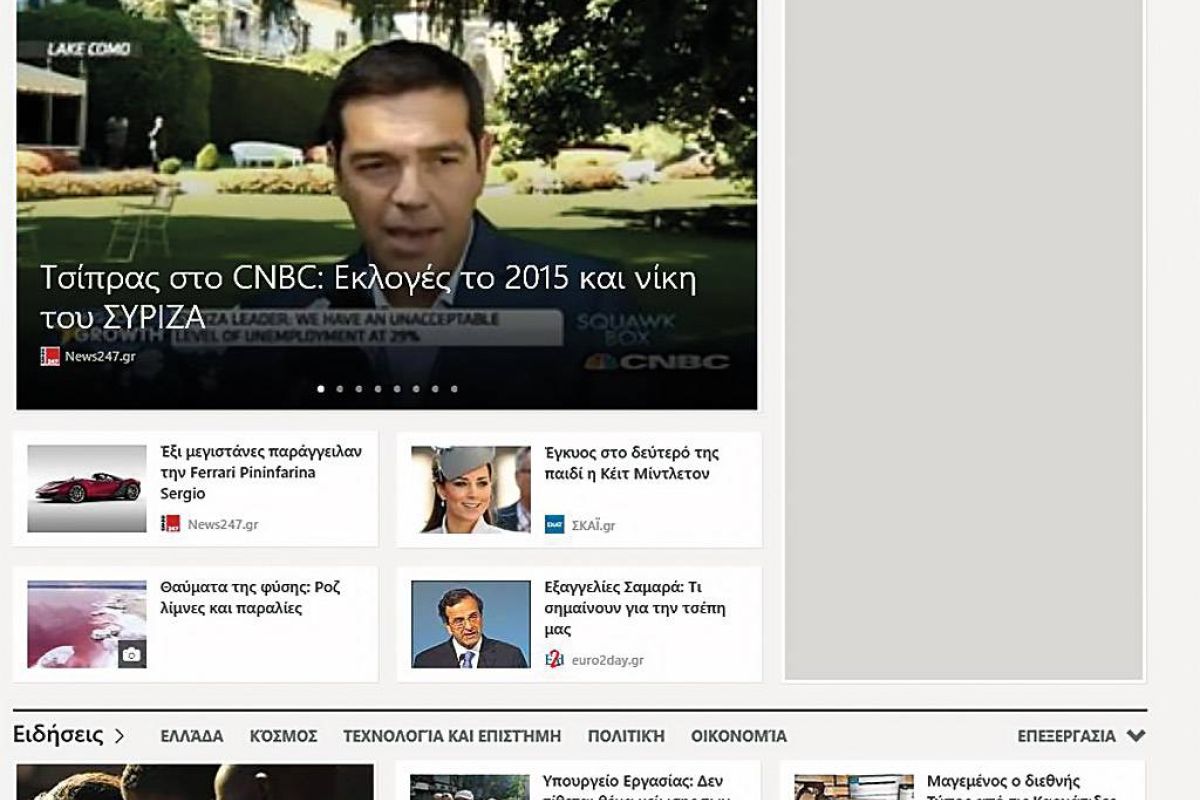Switch to the ΕΛΛΑΔΑ news tab
Image resolution: width=1200 pixels, height=800 pixels.
point(192,737)
